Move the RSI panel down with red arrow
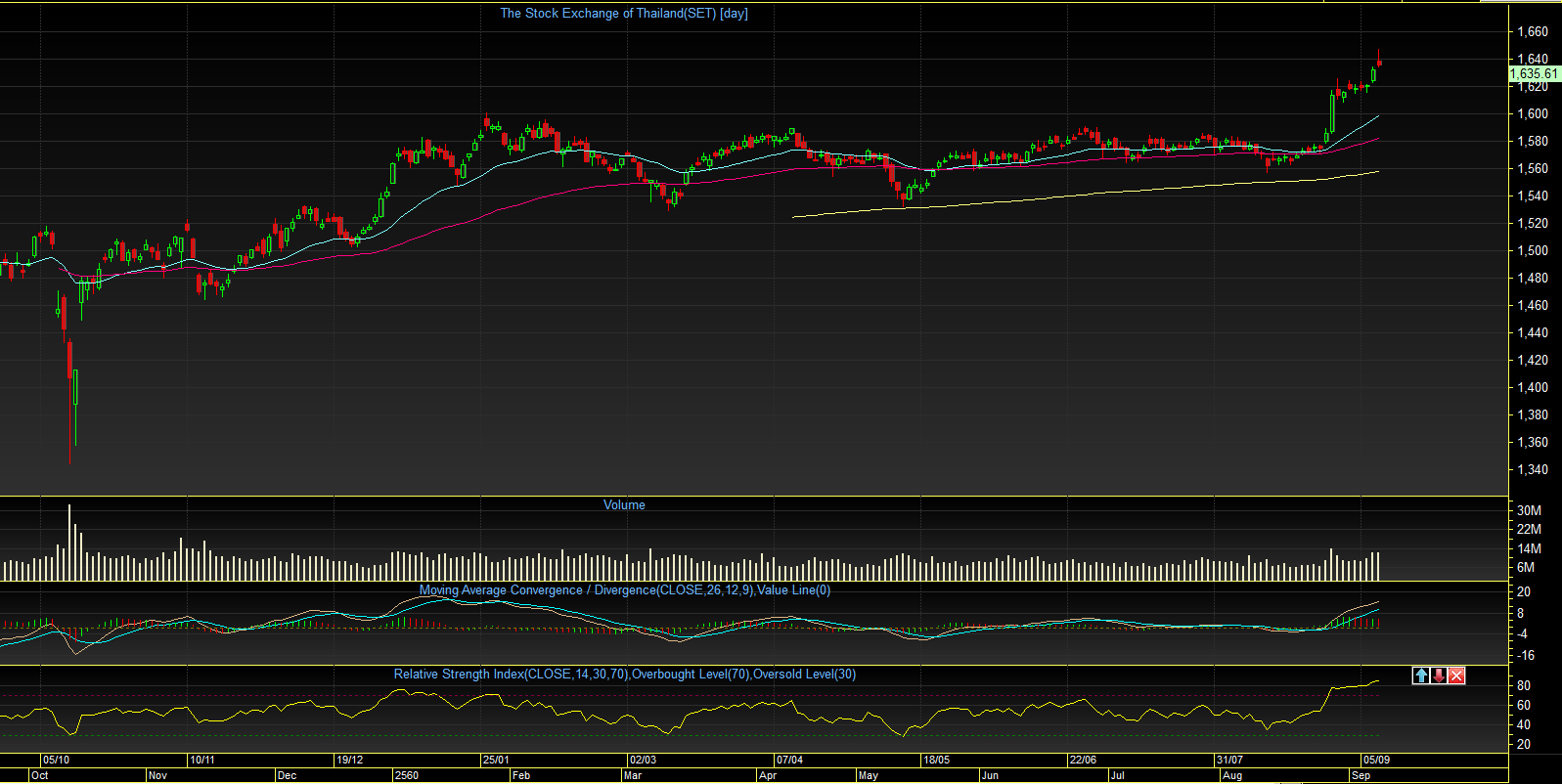 (1439, 675)
